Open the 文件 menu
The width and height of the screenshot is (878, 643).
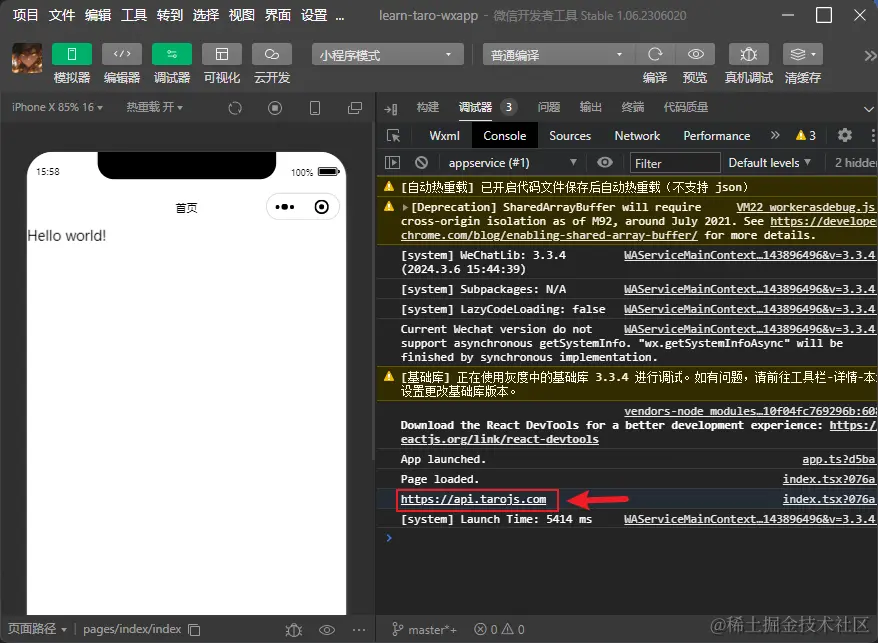[x=62, y=15]
